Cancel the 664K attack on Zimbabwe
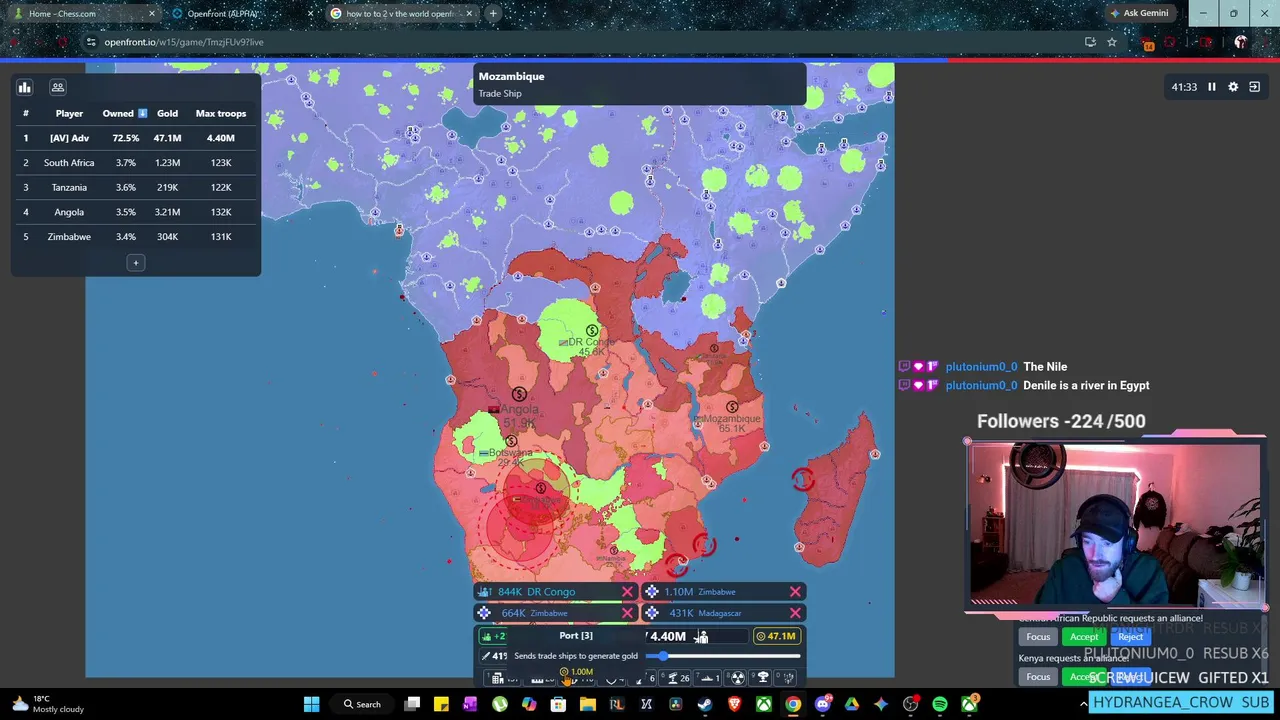This screenshot has height=720, width=1280. click(x=627, y=613)
